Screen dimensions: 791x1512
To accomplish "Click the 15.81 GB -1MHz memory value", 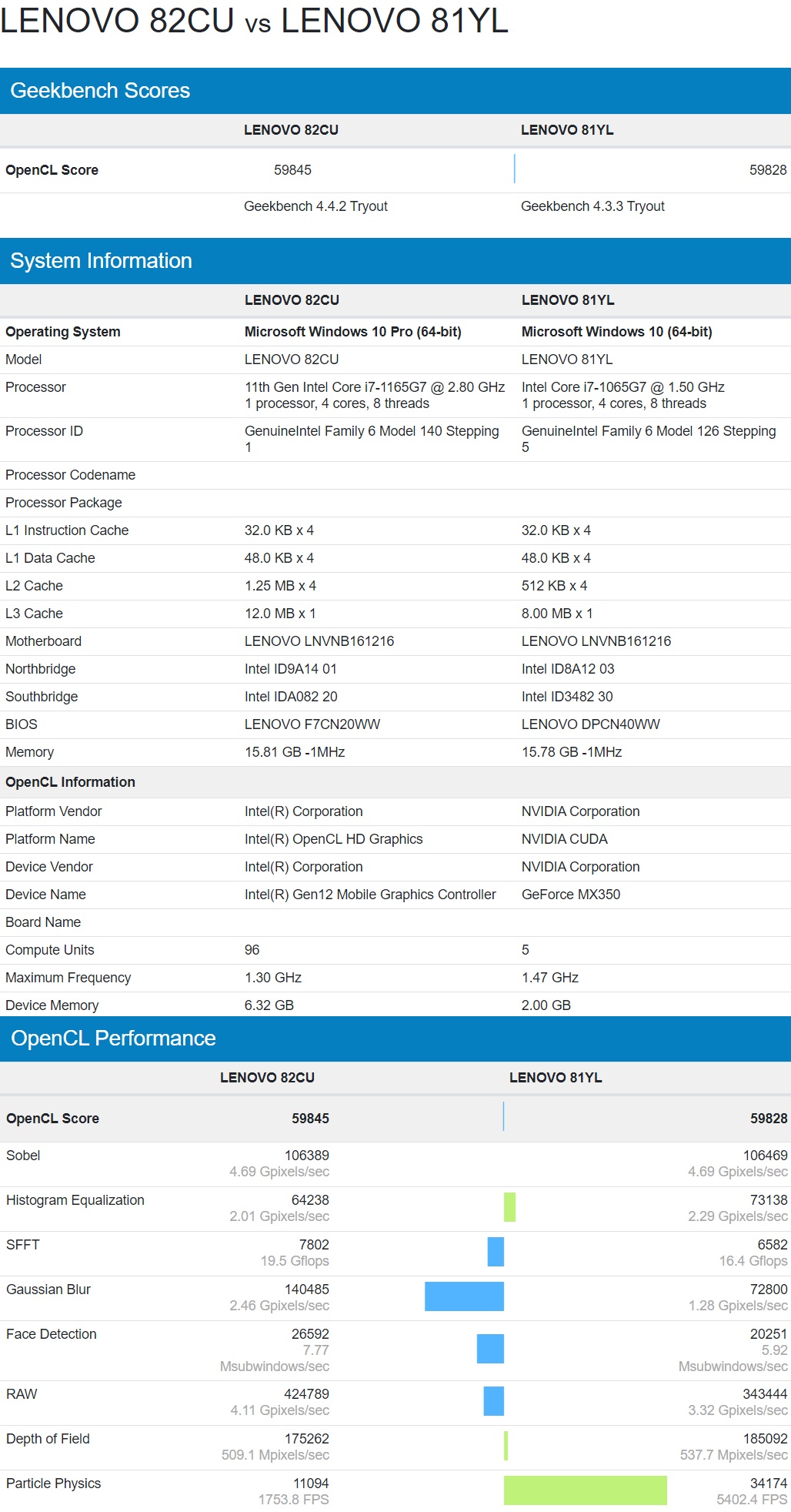I will click(x=295, y=752).
